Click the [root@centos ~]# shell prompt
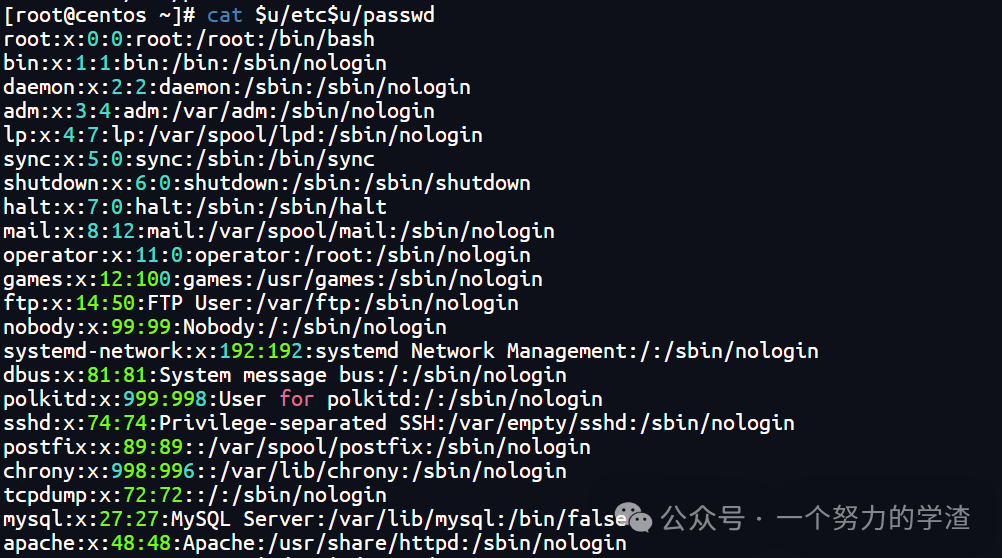1002x558 pixels. click(x=99, y=15)
